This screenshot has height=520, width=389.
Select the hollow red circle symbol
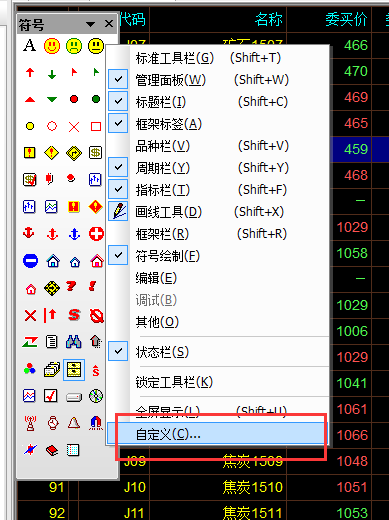click(52, 126)
